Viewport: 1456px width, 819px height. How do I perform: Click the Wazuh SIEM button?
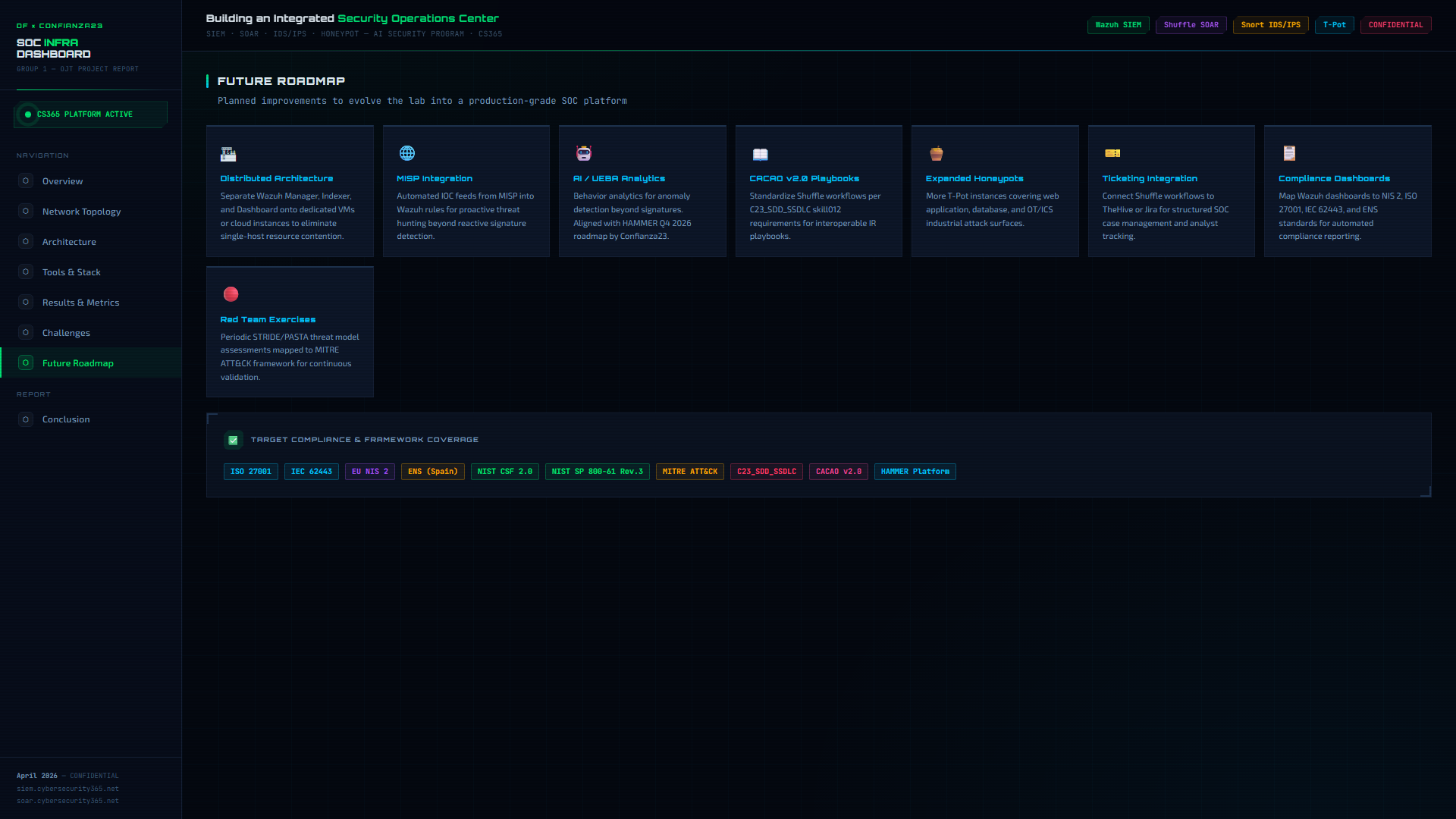pyautogui.click(x=1117, y=24)
